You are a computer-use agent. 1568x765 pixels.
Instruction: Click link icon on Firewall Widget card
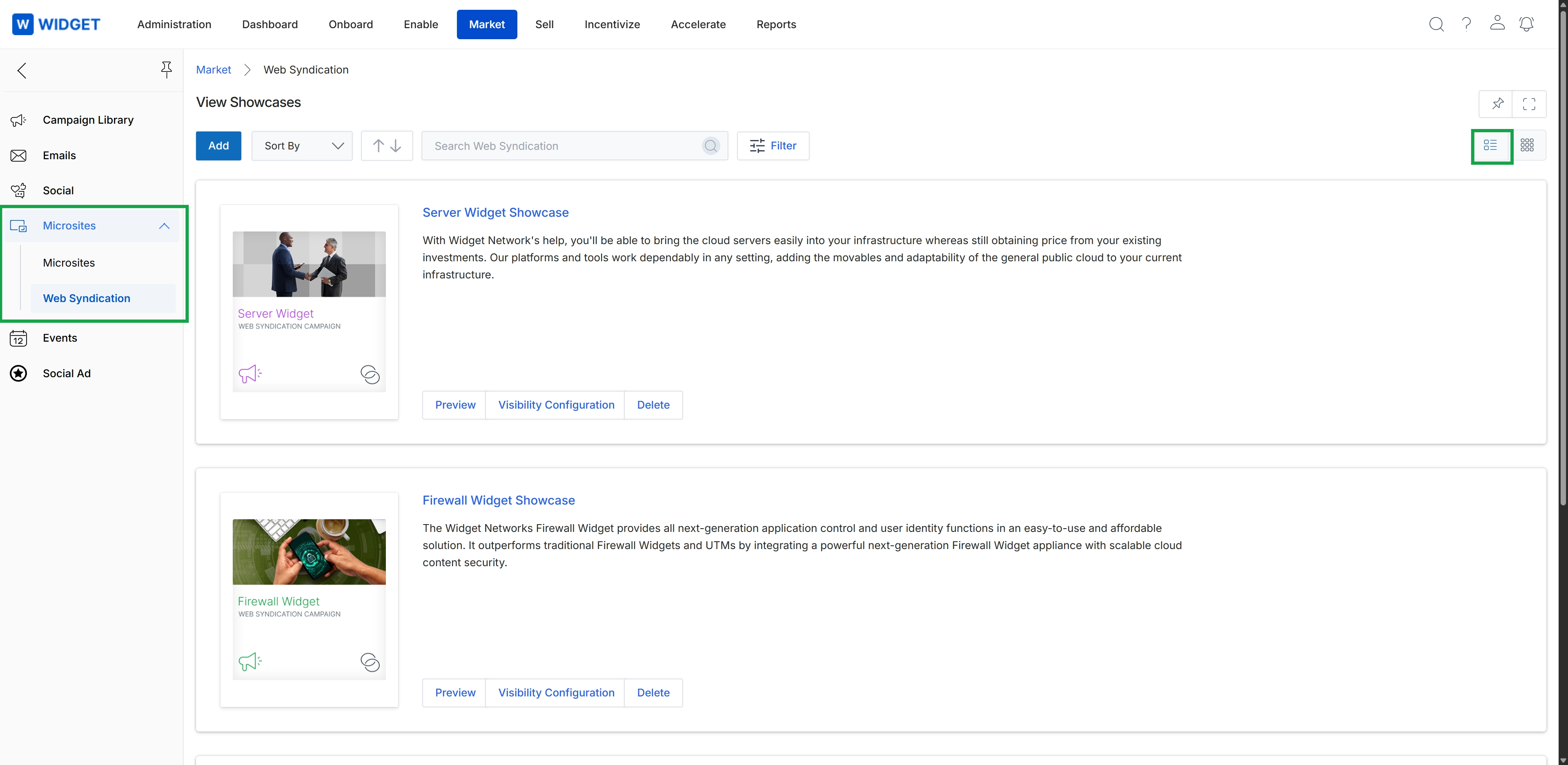tap(370, 662)
